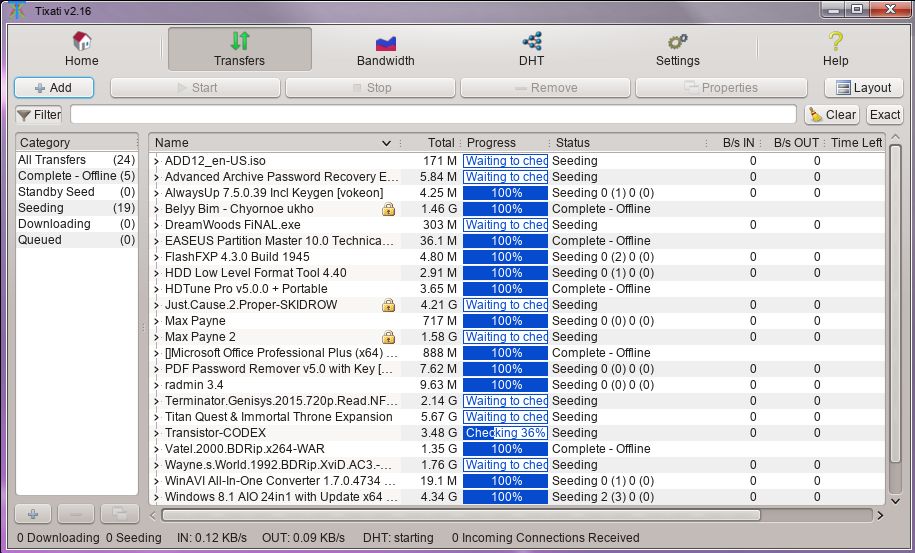Clear the filter with the broom button
The height and width of the screenshot is (553, 915).
832,114
